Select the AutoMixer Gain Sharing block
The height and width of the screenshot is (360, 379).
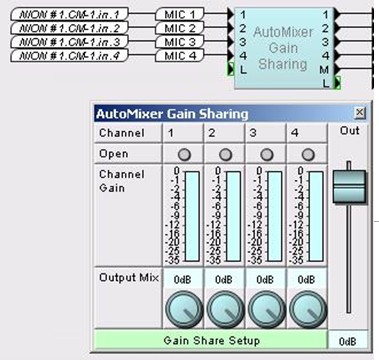[284, 48]
